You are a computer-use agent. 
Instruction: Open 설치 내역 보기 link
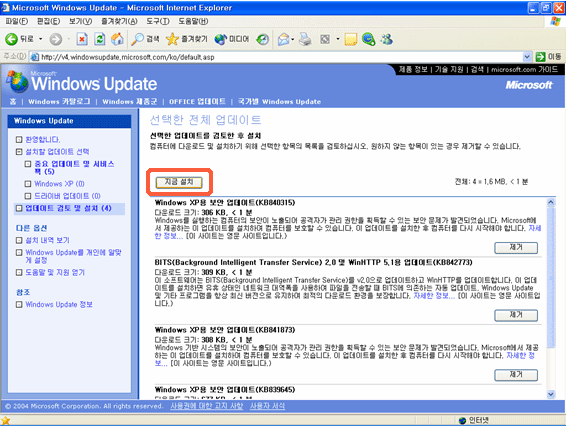pos(47,240)
